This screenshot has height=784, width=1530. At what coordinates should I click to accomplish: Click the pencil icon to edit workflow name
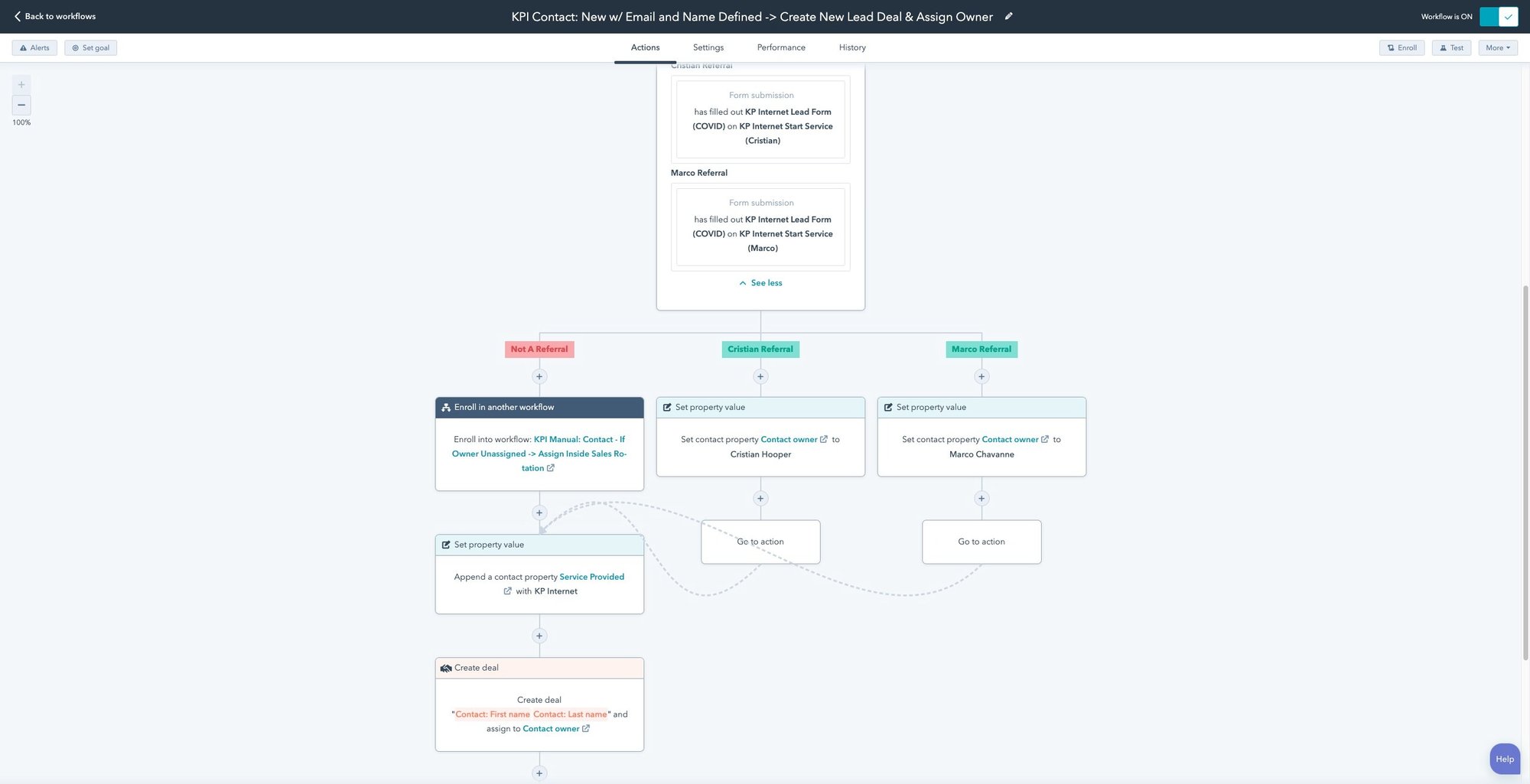[1008, 16]
